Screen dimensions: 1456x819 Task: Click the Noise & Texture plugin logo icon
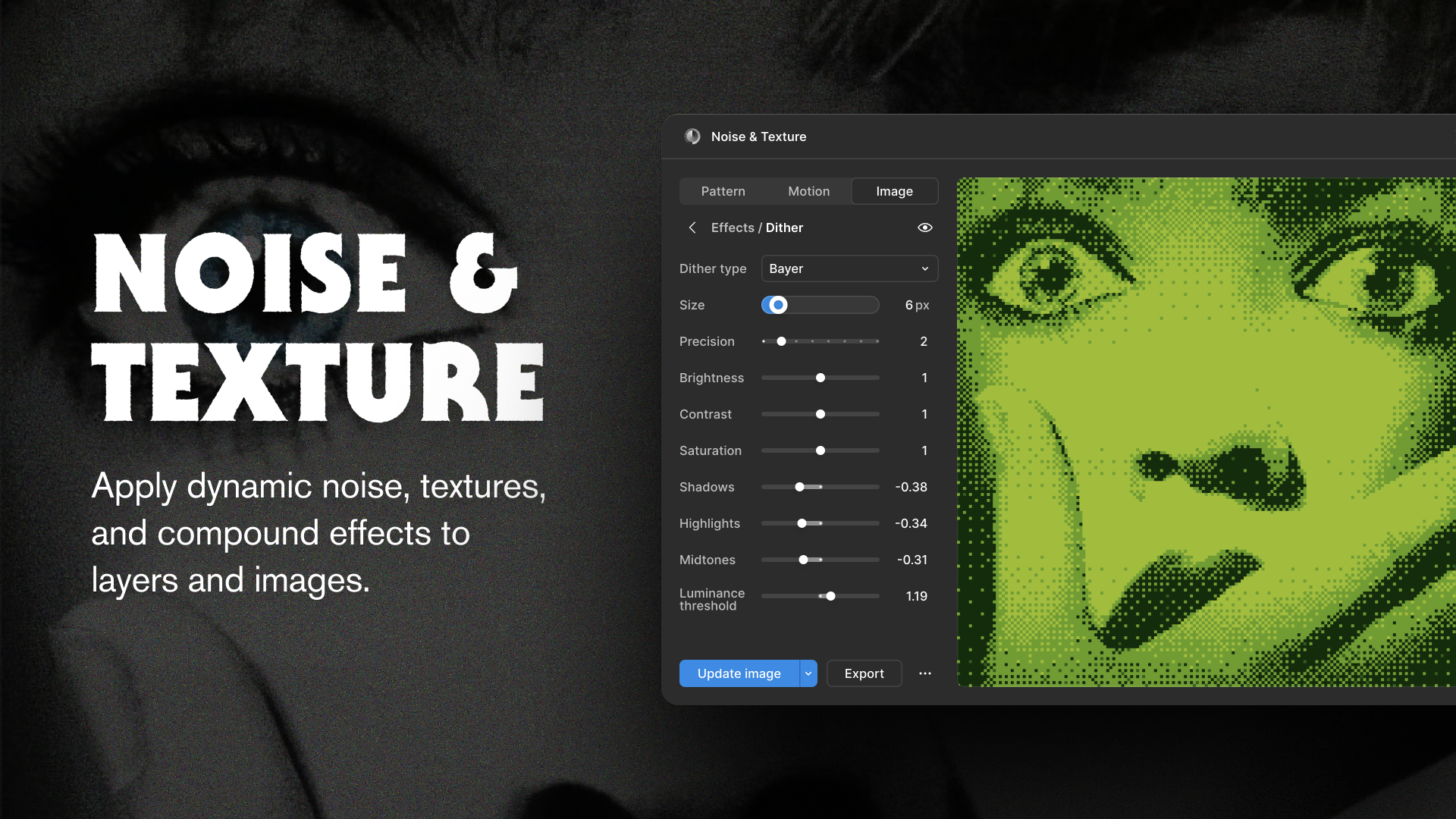coord(692,136)
